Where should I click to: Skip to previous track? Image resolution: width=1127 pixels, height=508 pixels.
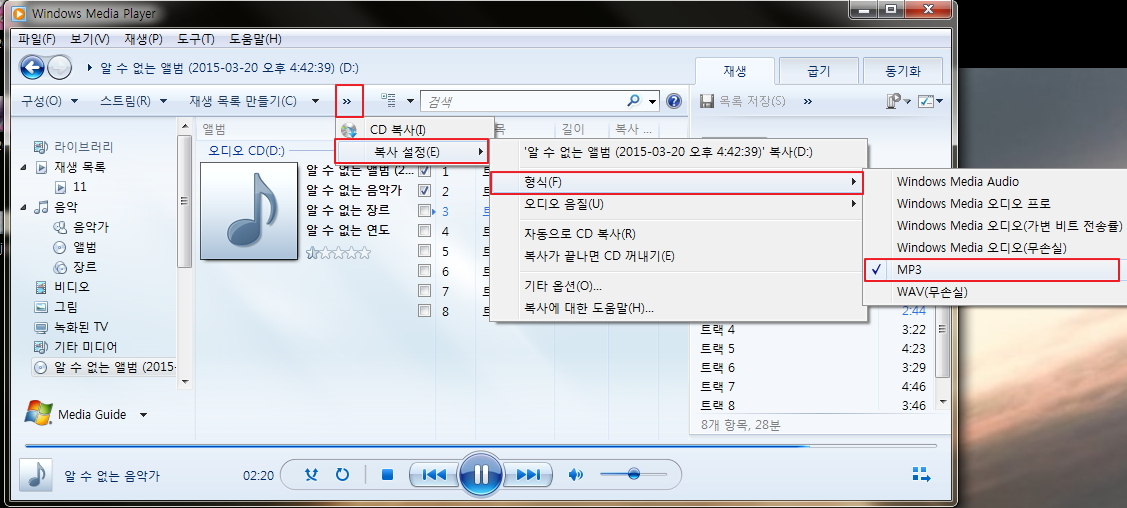[x=433, y=474]
